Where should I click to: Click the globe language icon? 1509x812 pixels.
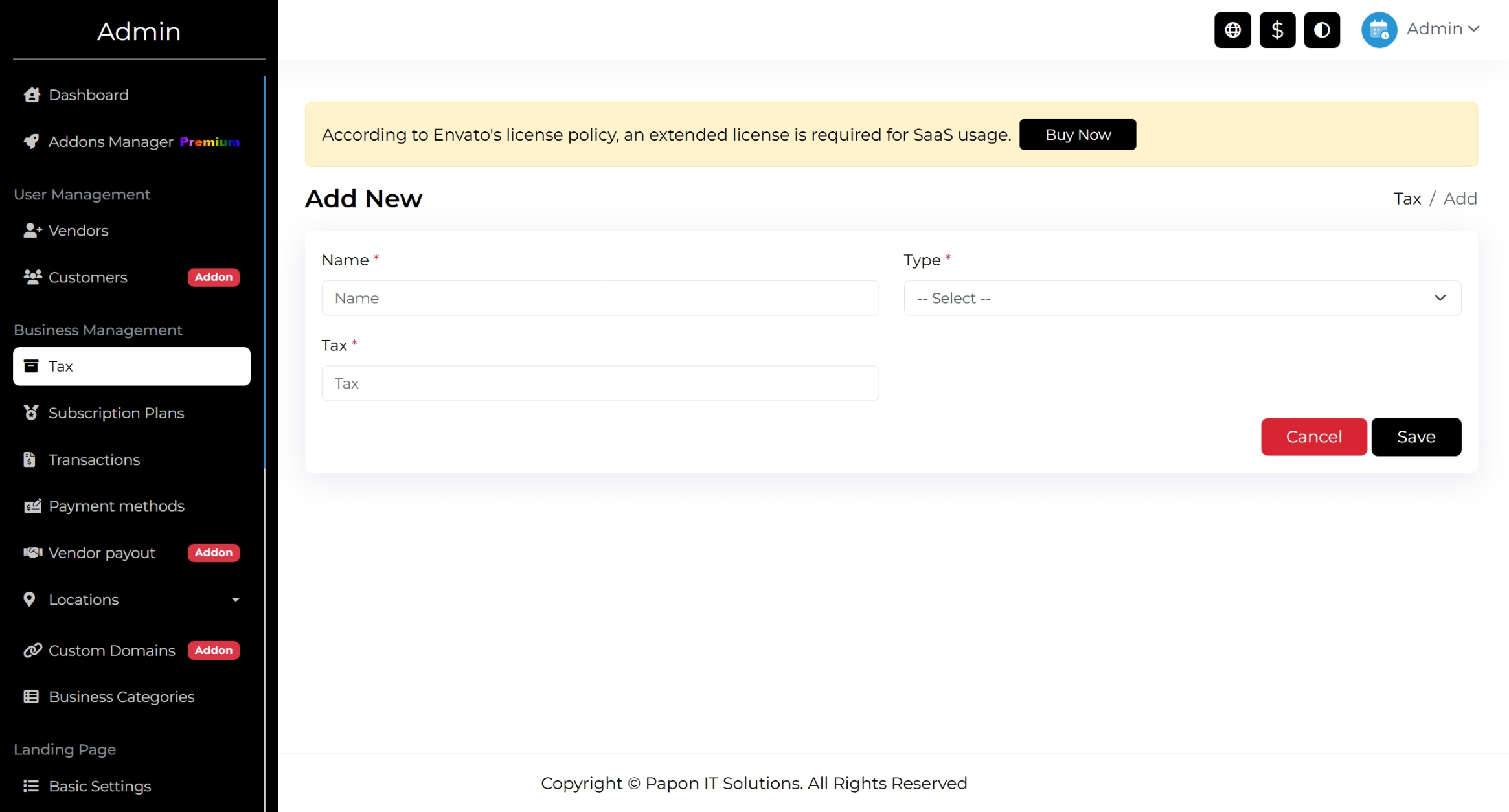click(x=1232, y=30)
